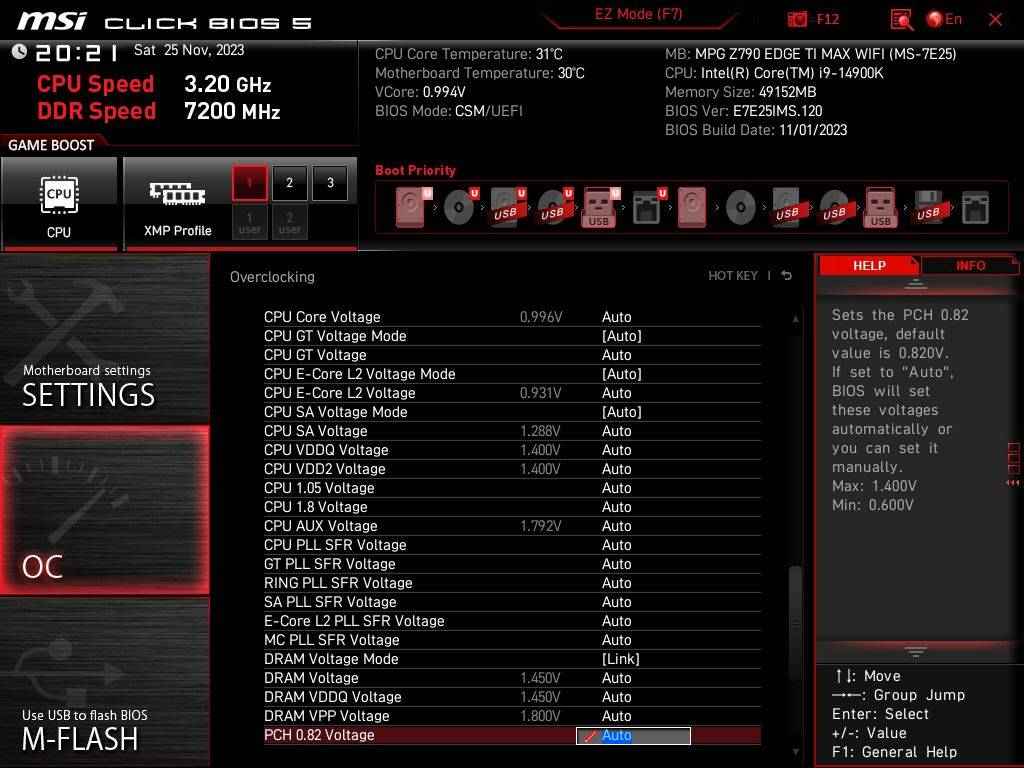Screen dimensions: 1024x768
Task: Select the USB floppy boot device icon
Action: (929, 207)
